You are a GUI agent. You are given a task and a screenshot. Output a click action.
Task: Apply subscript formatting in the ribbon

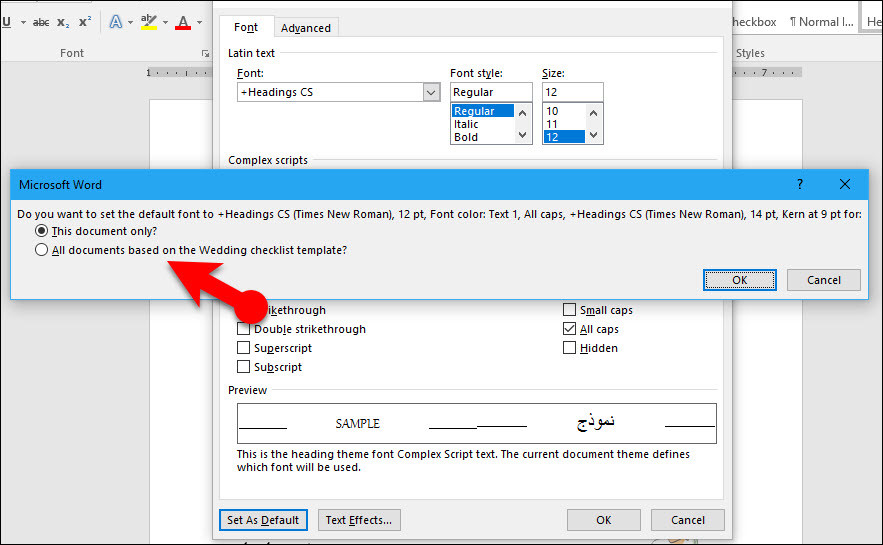point(63,23)
